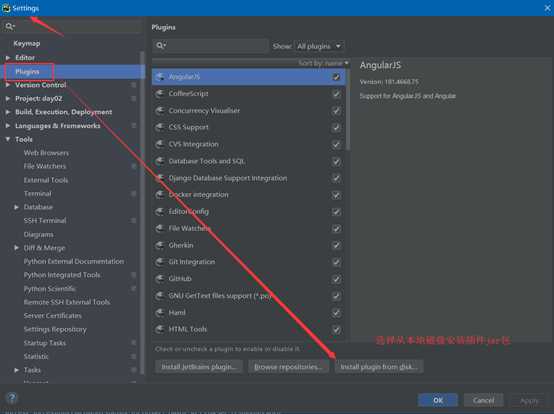Open the Web Browsers settings page
Viewport: 554px width, 414px height.
point(46,153)
